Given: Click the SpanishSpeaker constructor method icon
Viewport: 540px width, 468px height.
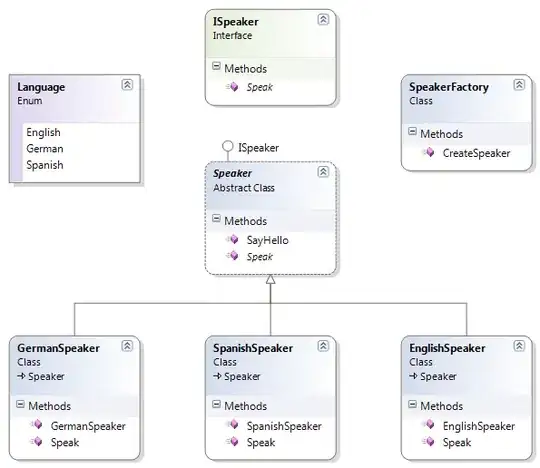Looking at the screenshot, I should 232,425.
